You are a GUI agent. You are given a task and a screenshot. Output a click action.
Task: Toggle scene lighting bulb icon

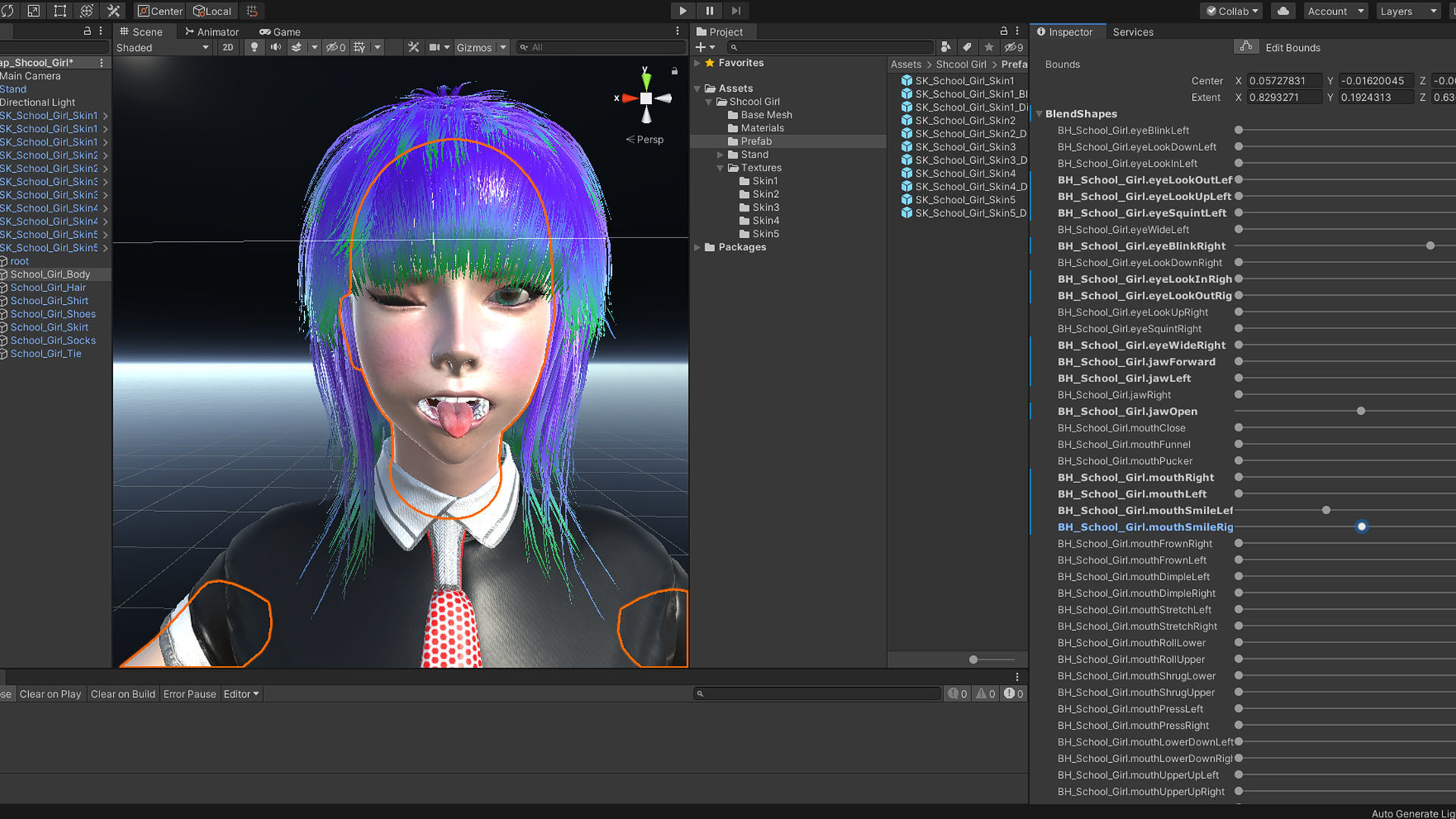click(x=254, y=47)
